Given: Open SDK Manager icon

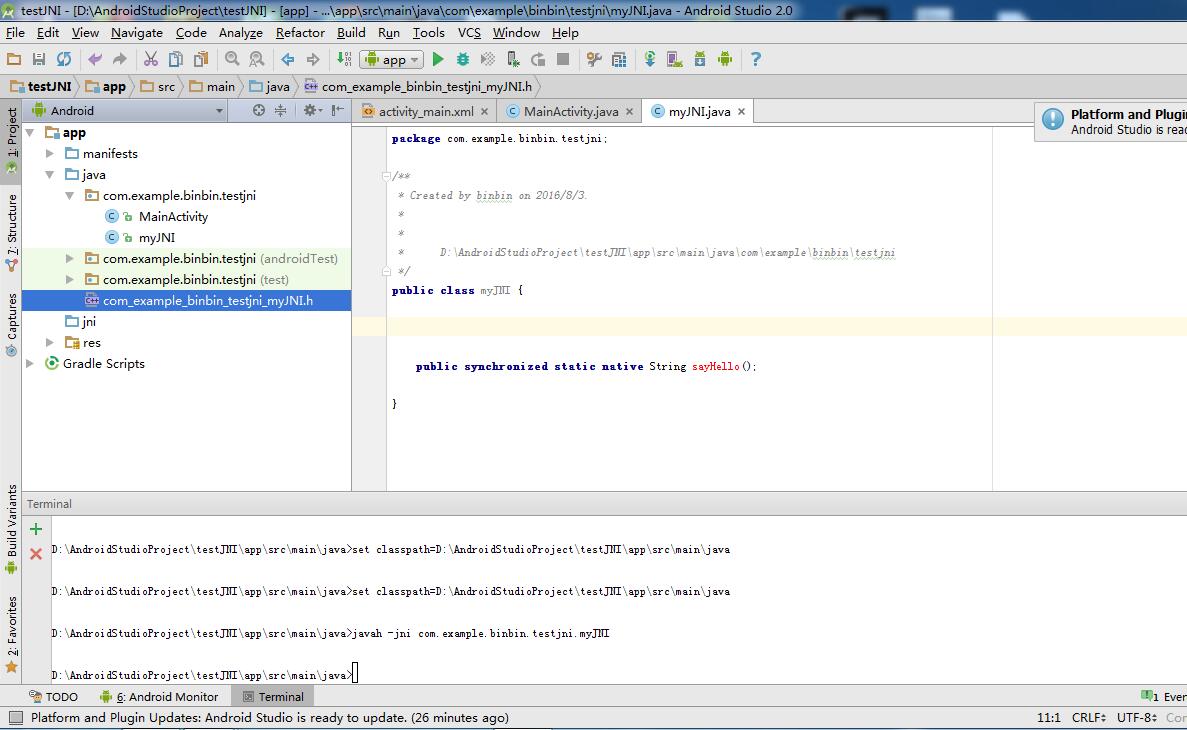Looking at the screenshot, I should click(699, 59).
